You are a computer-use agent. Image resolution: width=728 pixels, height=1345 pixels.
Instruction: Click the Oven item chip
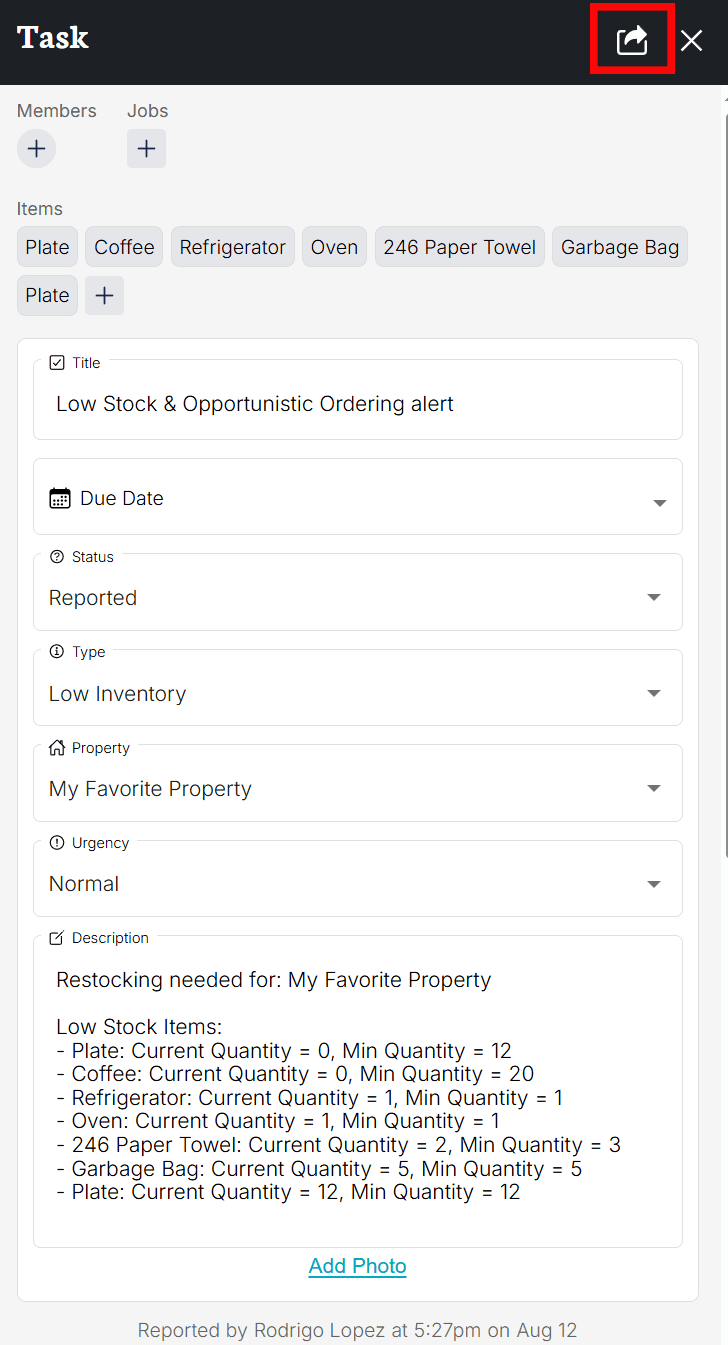tap(334, 247)
